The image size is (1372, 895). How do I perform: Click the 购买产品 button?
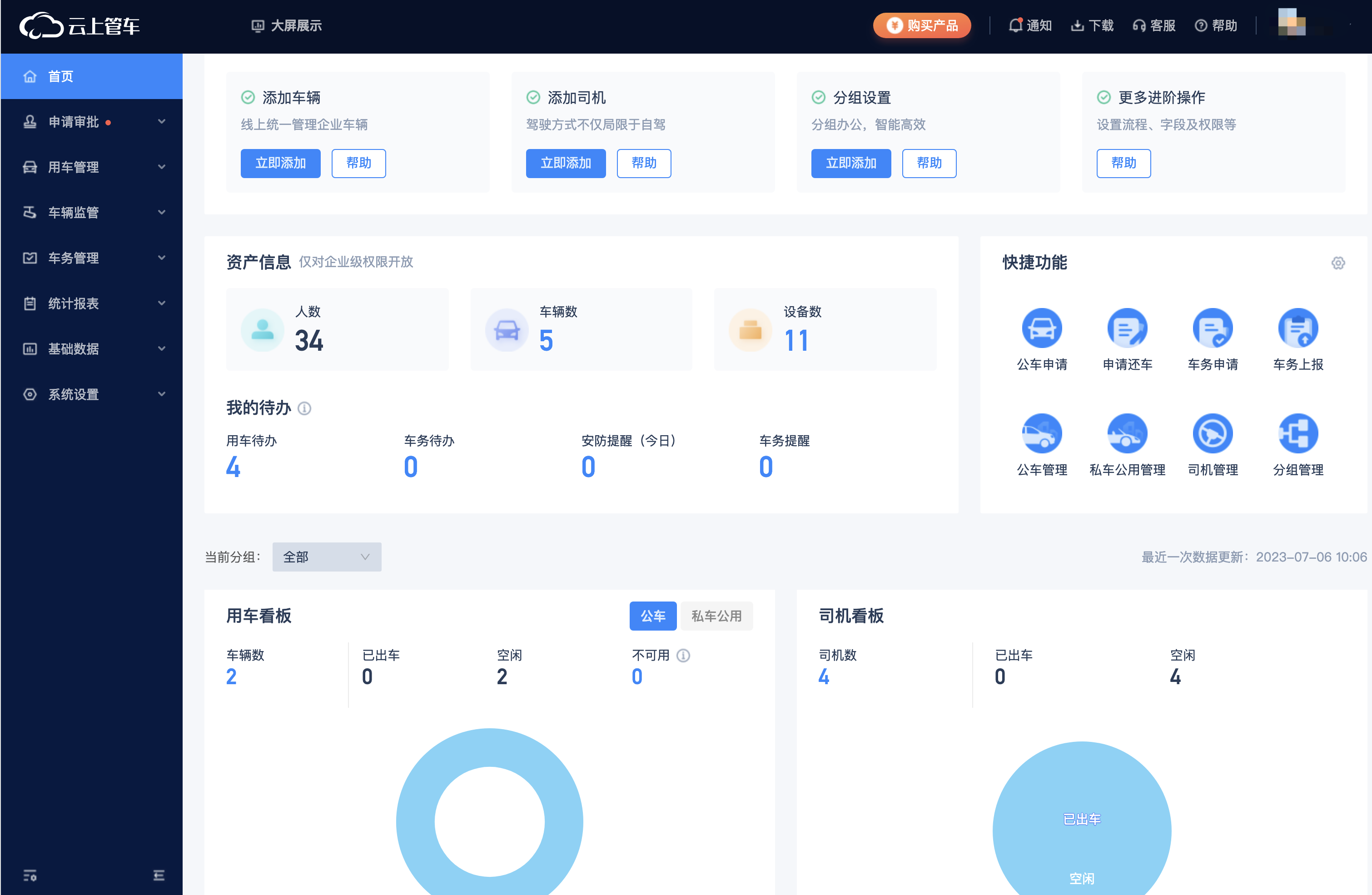[x=922, y=25]
